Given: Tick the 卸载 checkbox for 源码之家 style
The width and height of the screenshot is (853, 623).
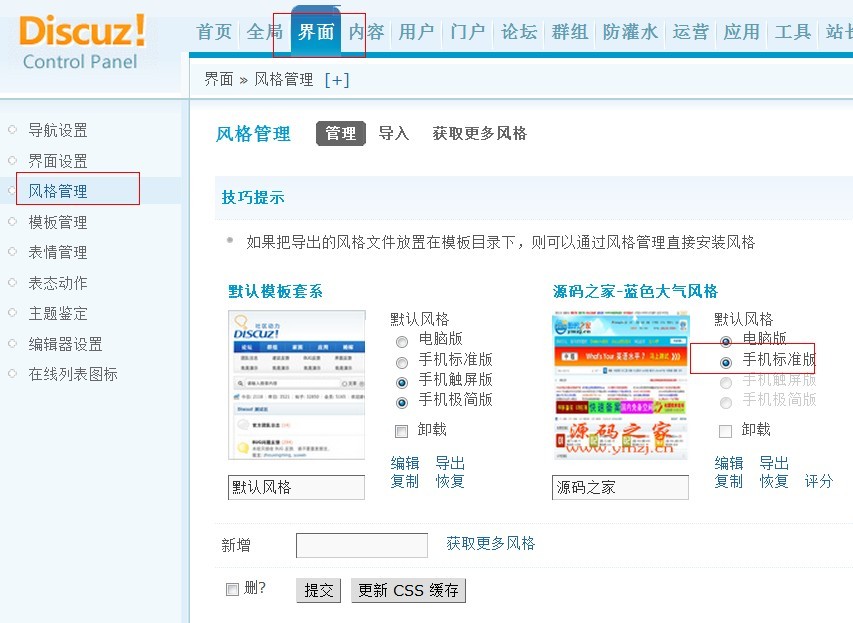Looking at the screenshot, I should [x=726, y=431].
